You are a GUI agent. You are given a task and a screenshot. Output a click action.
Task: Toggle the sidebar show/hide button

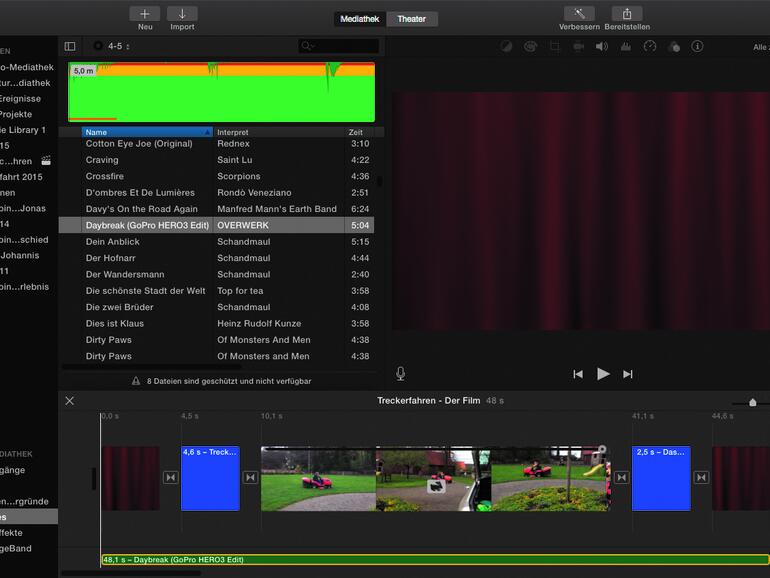click(x=70, y=46)
